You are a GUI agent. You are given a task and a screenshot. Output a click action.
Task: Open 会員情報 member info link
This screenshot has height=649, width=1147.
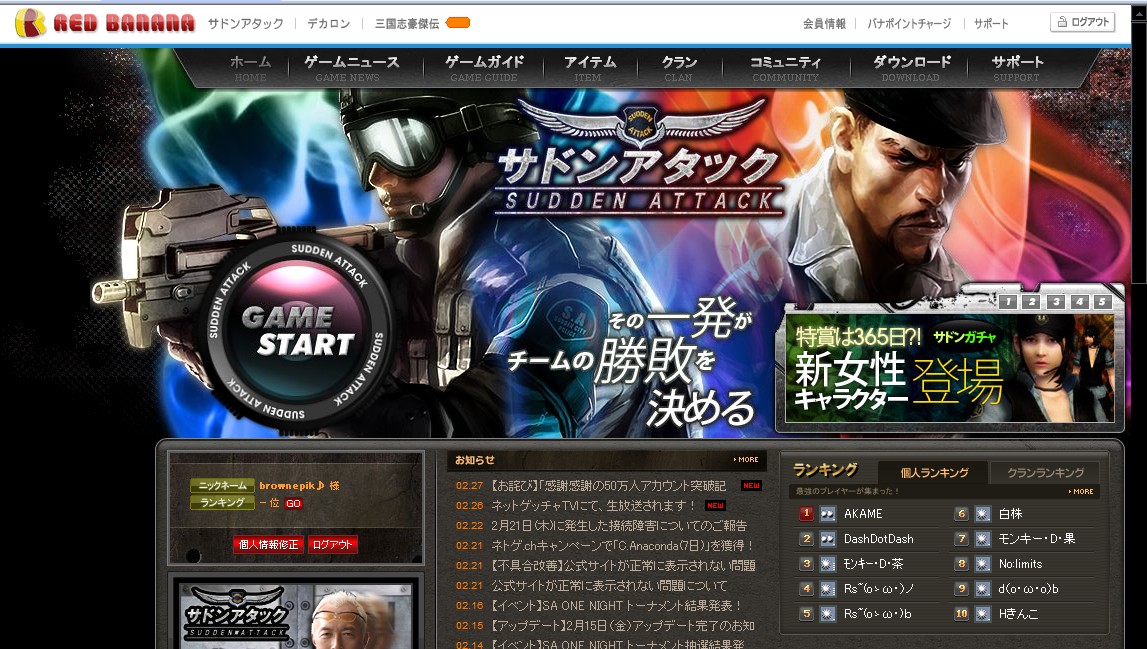[824, 23]
